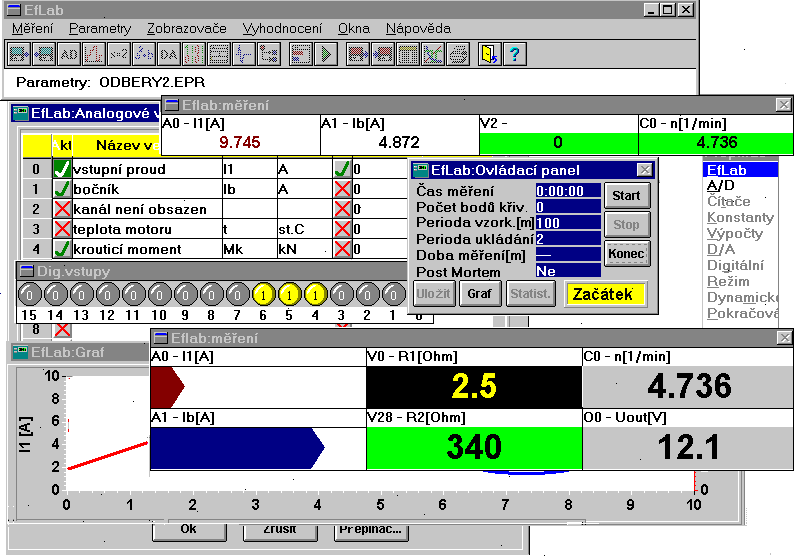Open the Zobrazovače menu
The height and width of the screenshot is (556, 794).
(186, 29)
